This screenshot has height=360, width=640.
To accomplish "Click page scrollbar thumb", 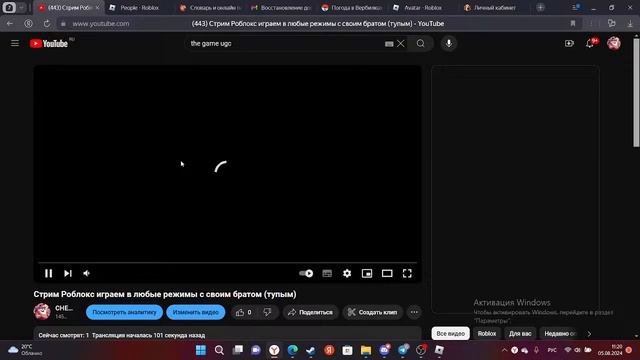I will coord(636,93).
